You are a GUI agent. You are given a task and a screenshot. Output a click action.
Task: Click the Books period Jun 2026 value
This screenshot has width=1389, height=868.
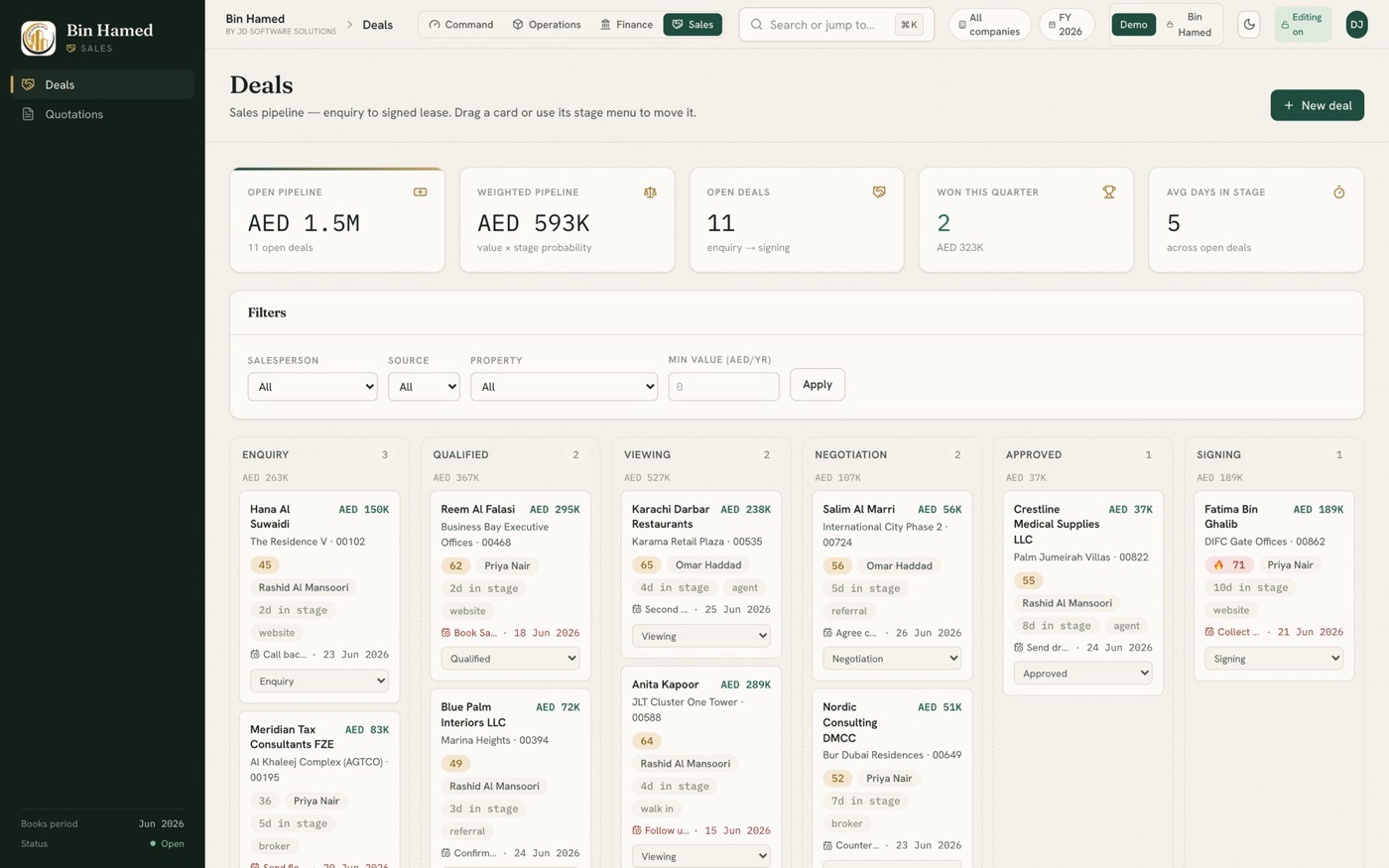pyautogui.click(x=162, y=824)
